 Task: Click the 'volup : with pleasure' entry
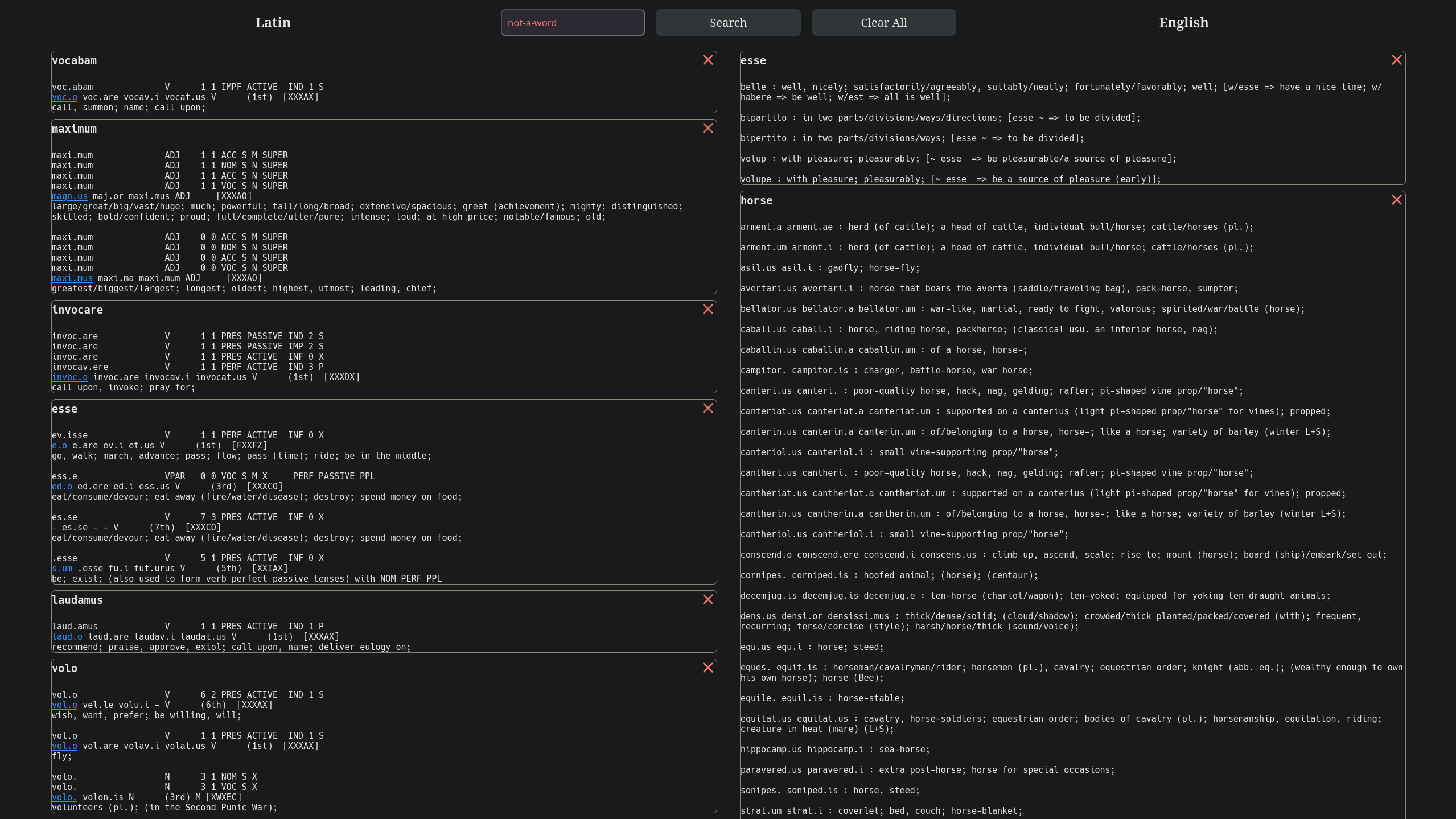pos(958,159)
